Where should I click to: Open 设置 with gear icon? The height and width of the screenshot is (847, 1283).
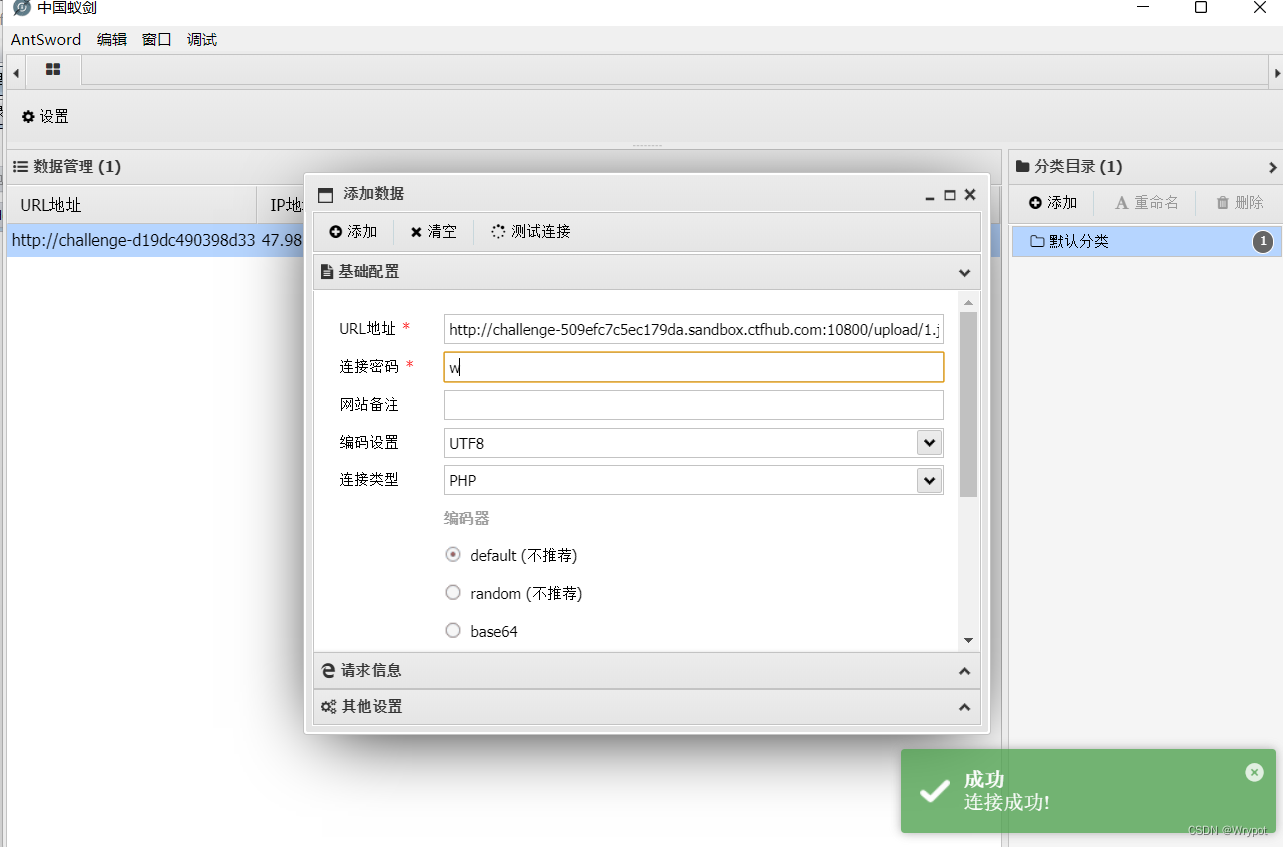coord(45,117)
